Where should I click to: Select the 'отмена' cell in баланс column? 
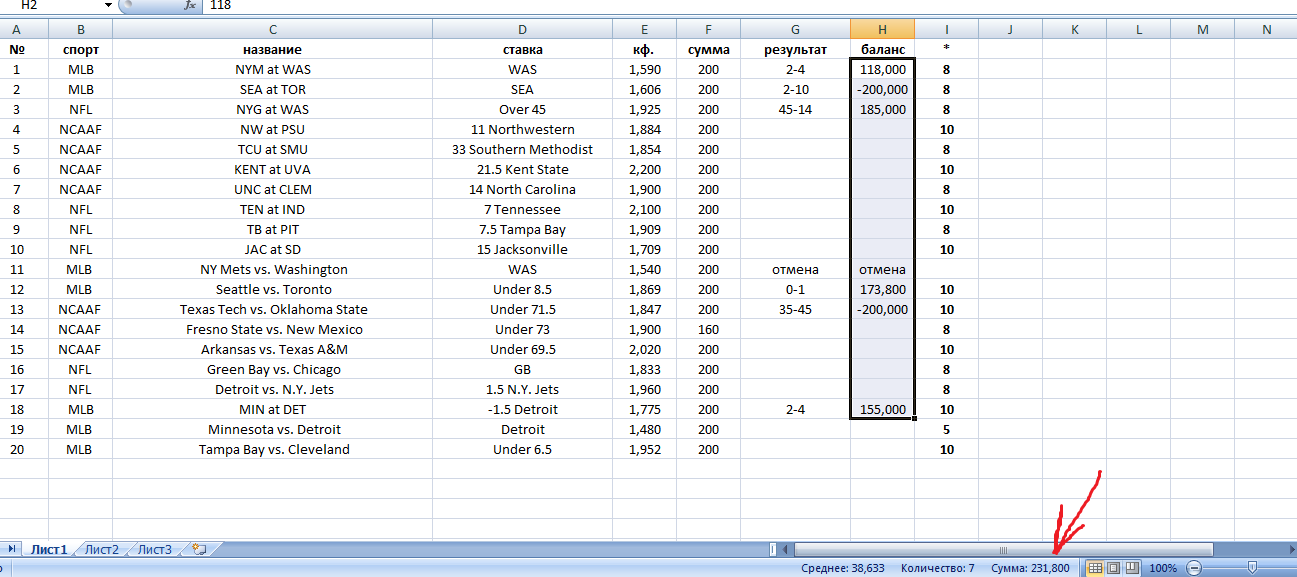(883, 269)
